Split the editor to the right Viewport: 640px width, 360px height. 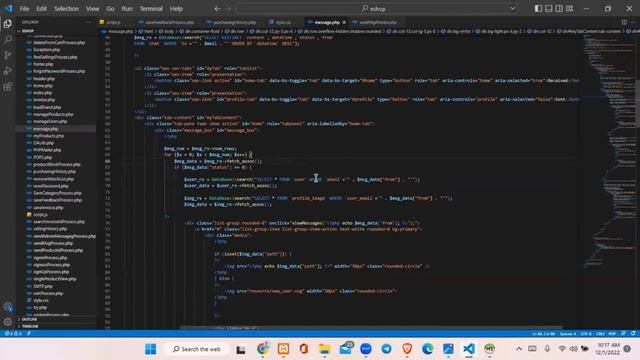(624, 22)
